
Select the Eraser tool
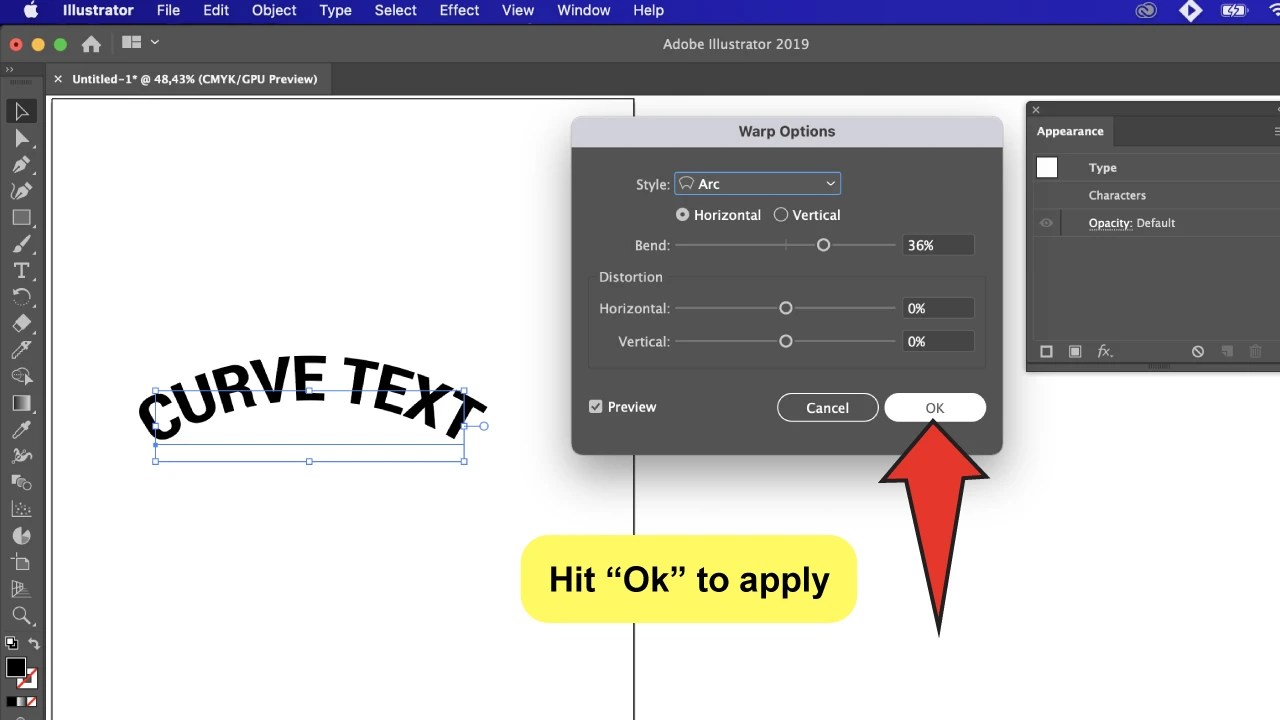[x=22, y=322]
